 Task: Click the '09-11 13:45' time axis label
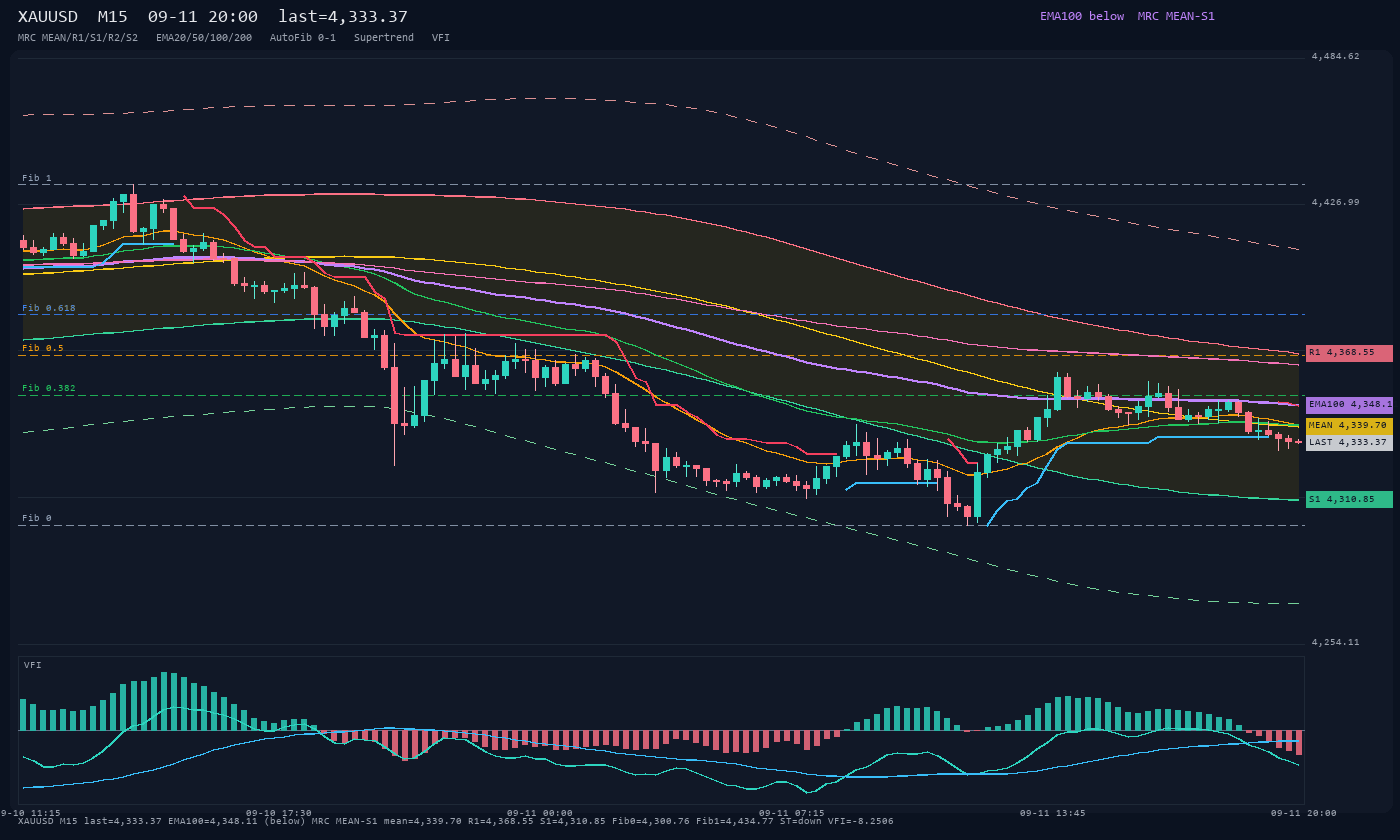[1053, 813]
